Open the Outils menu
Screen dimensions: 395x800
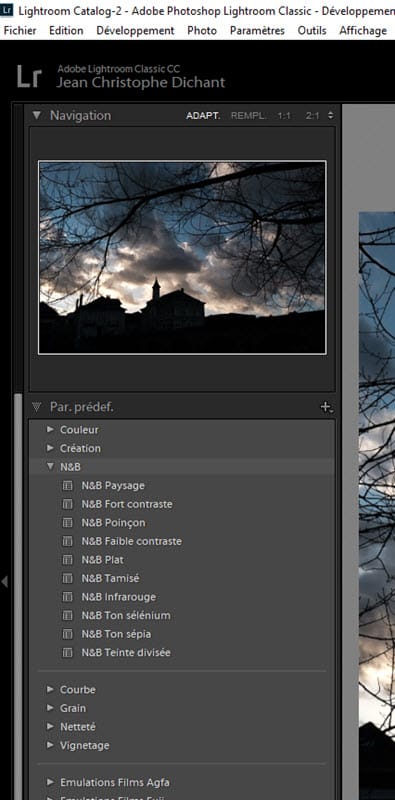[x=312, y=31]
